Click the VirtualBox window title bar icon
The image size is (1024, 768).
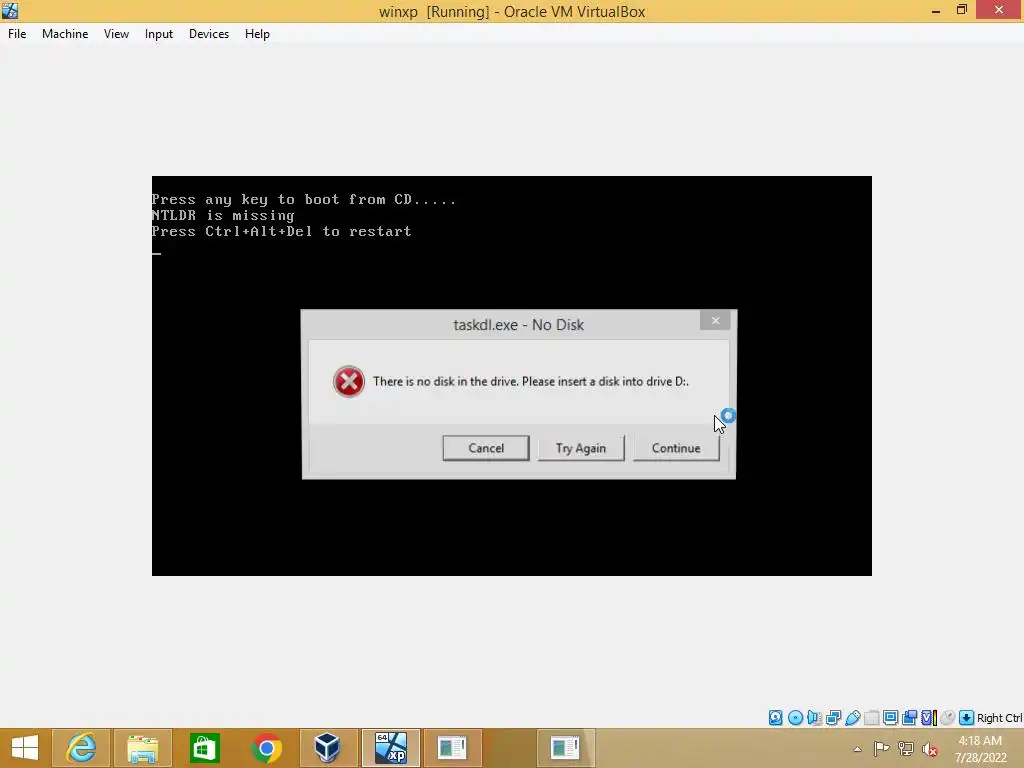tap(10, 10)
